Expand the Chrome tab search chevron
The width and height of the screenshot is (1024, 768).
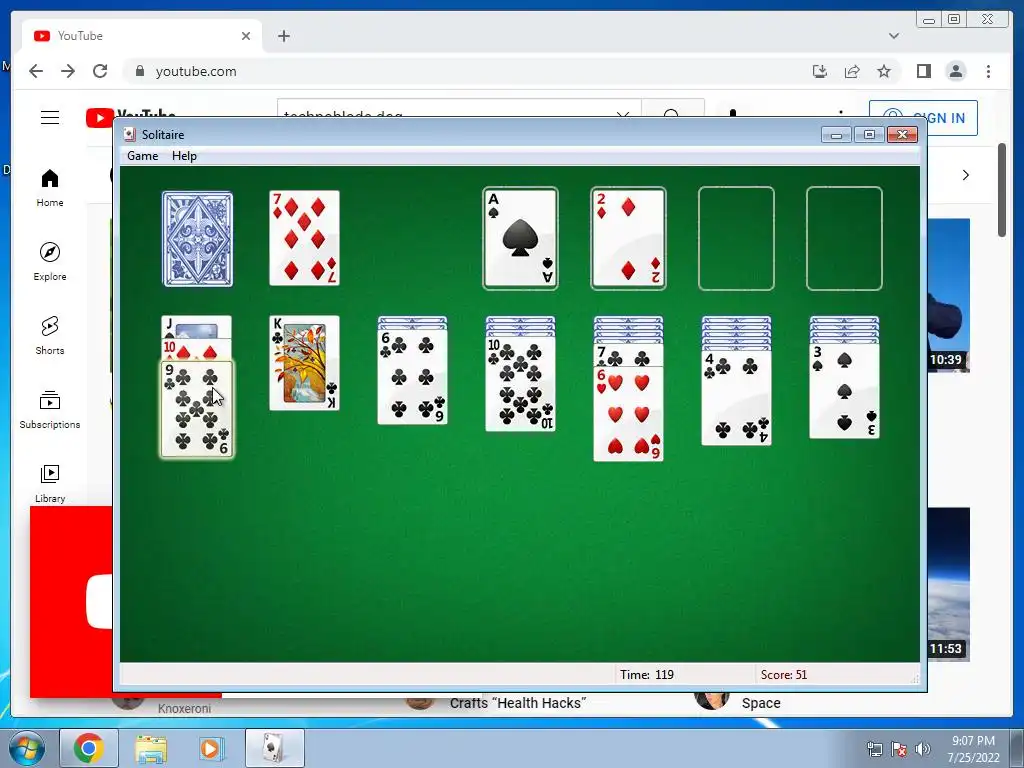(894, 36)
